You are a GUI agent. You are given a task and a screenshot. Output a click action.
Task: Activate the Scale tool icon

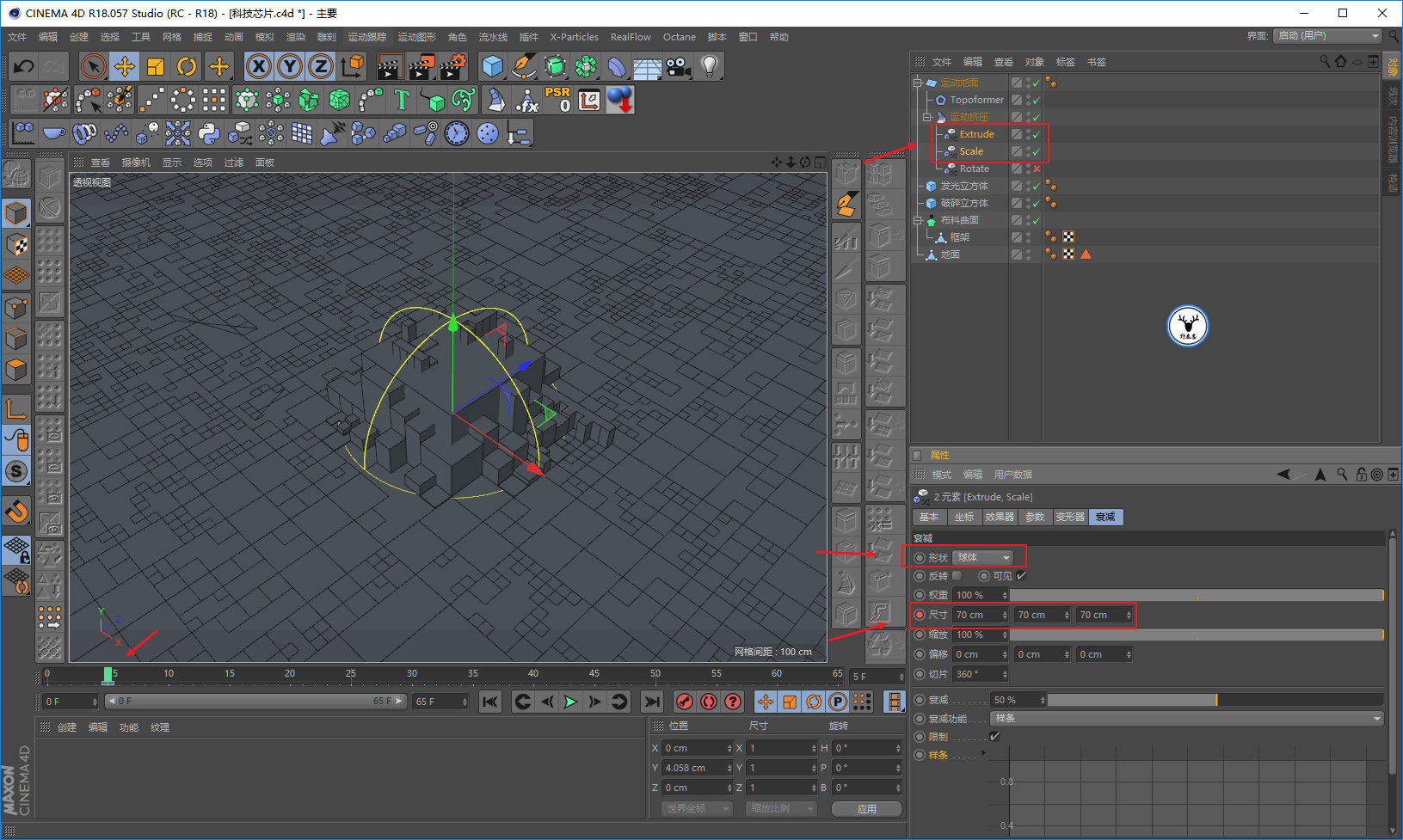tap(156, 66)
